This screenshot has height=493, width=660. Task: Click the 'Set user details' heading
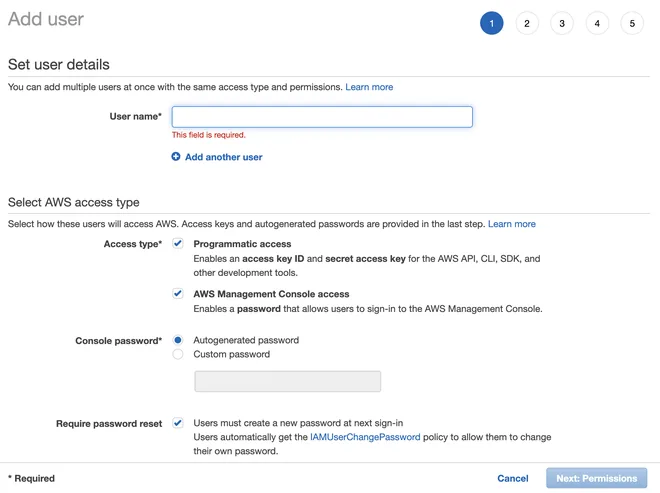pyautogui.click(x=59, y=64)
